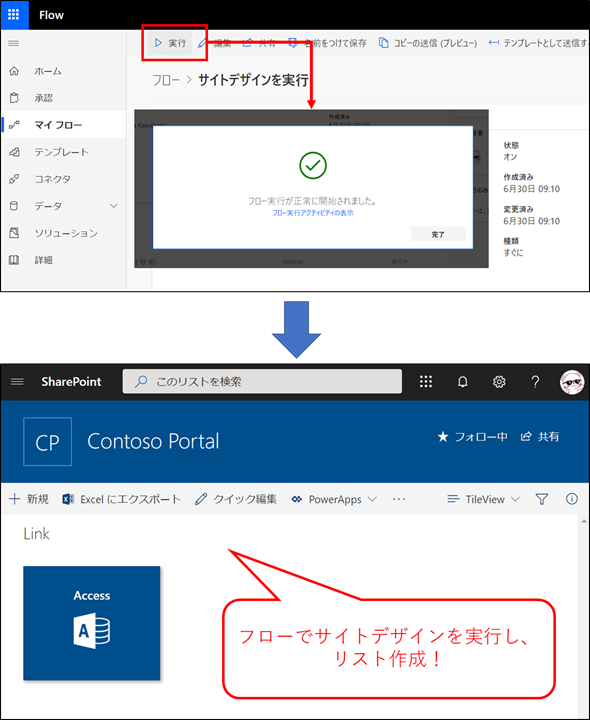Open the Flow app launcher waffle icon
Screen dimensions: 590x720
tap(14, 15)
